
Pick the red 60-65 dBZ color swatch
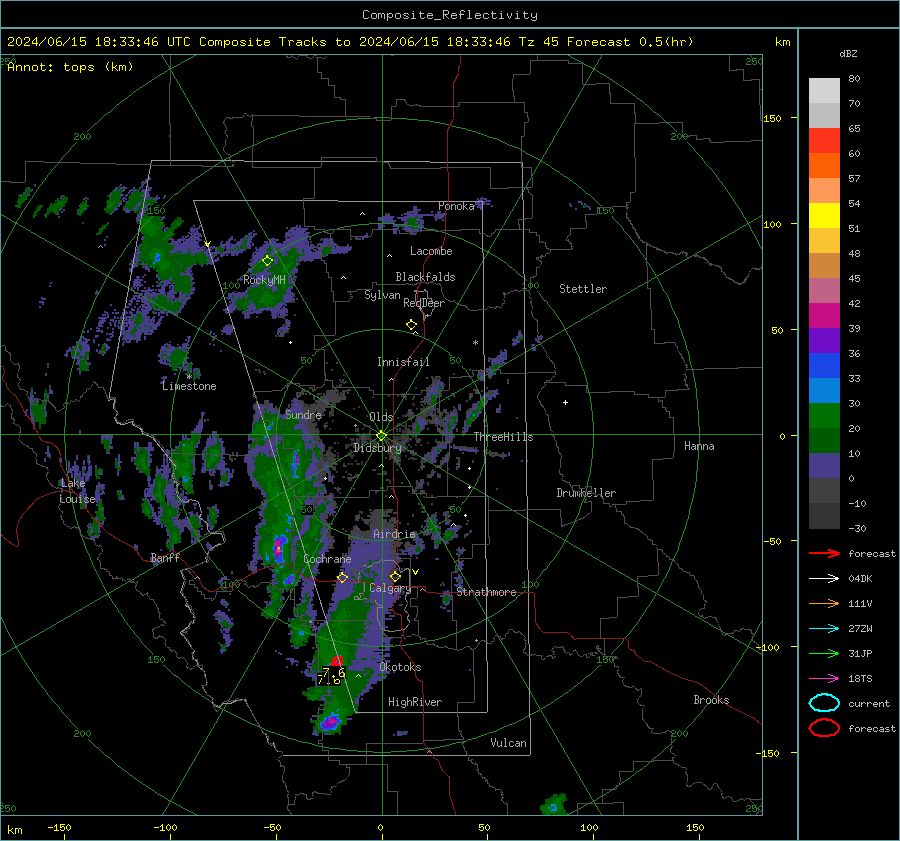click(x=824, y=141)
